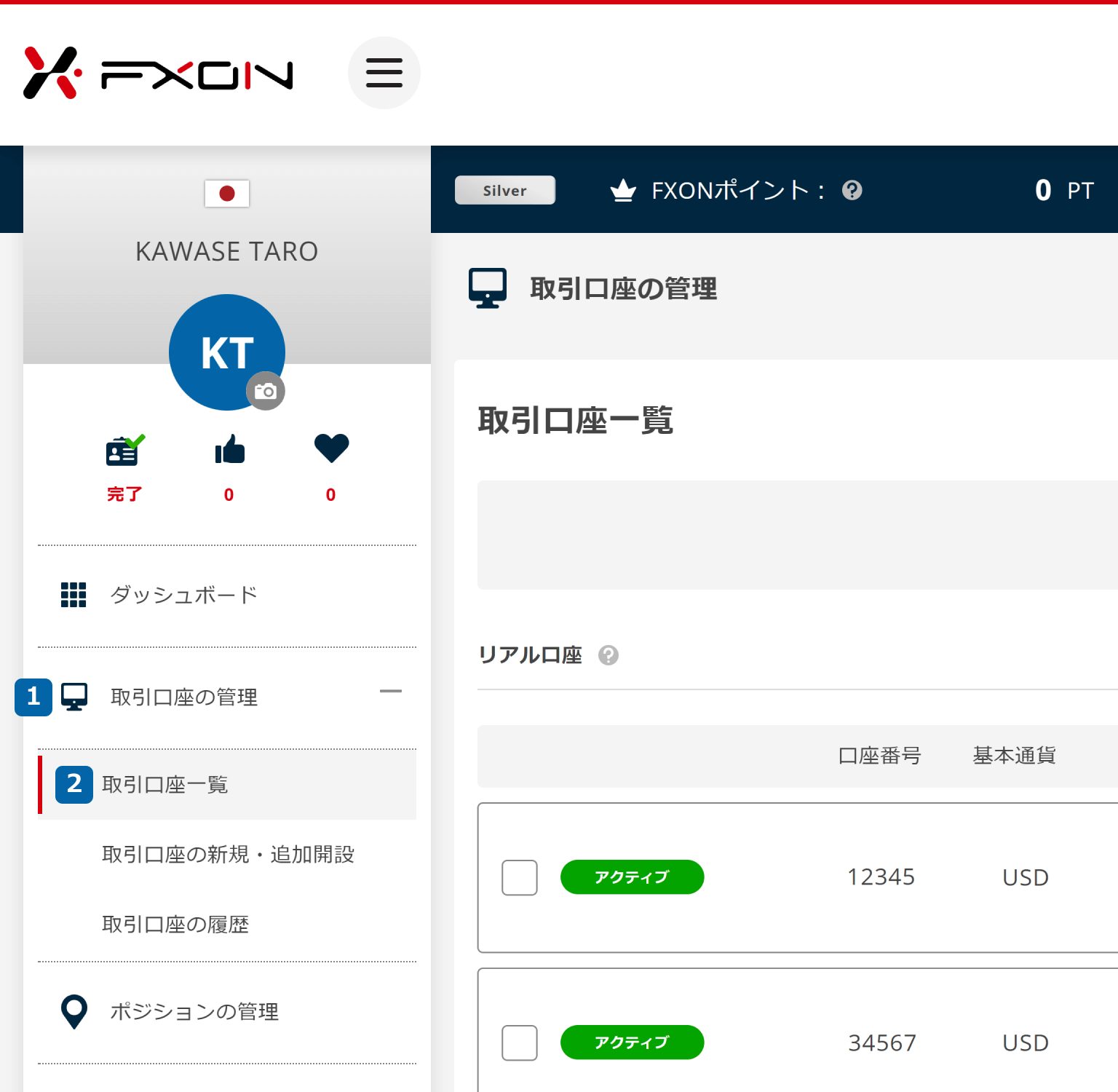Click アクティブ badge of account 34567
The height and width of the screenshot is (1092, 1118).
(632, 1042)
